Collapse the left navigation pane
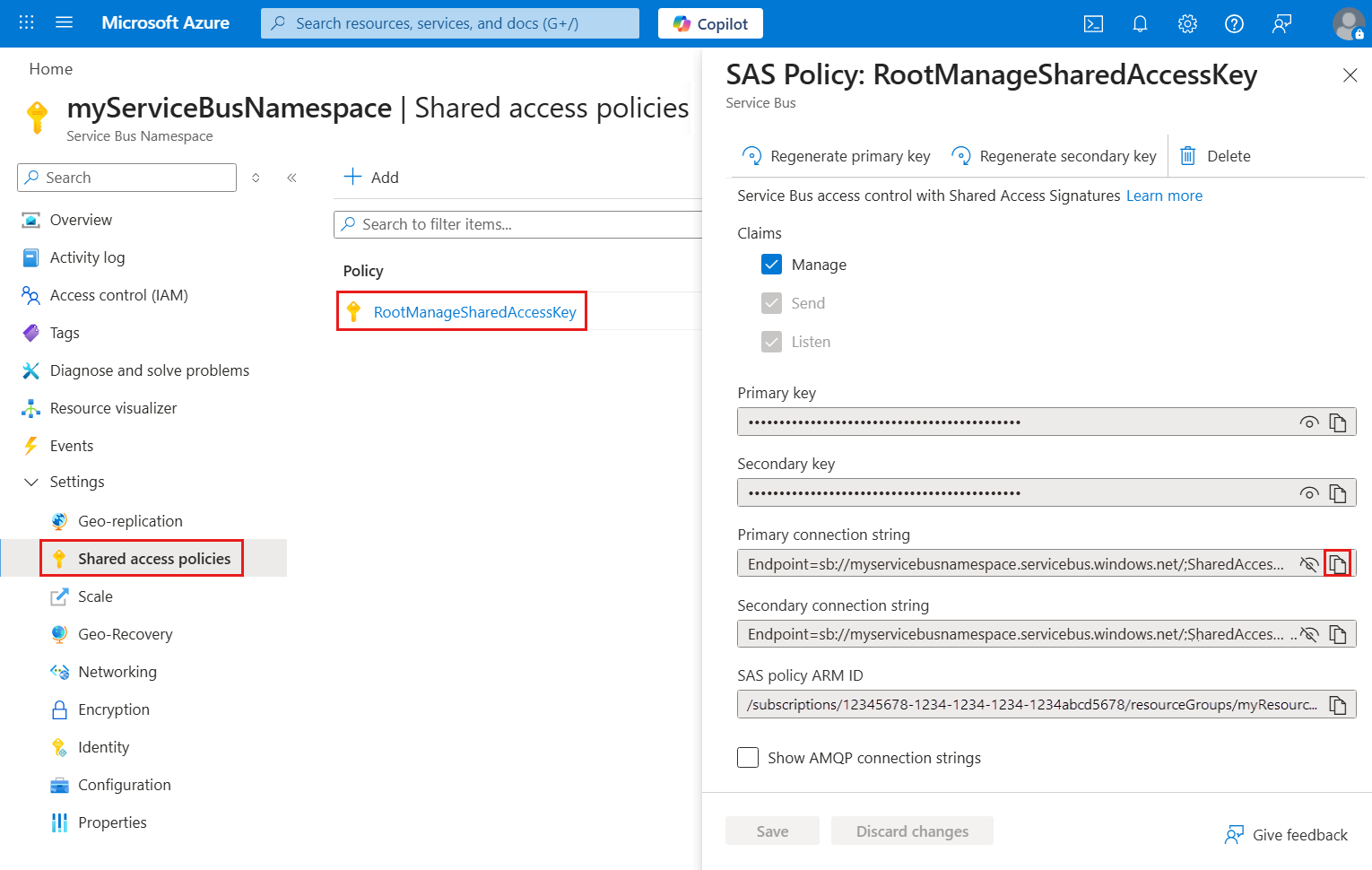This screenshot has width=1372, height=870. coord(291,178)
